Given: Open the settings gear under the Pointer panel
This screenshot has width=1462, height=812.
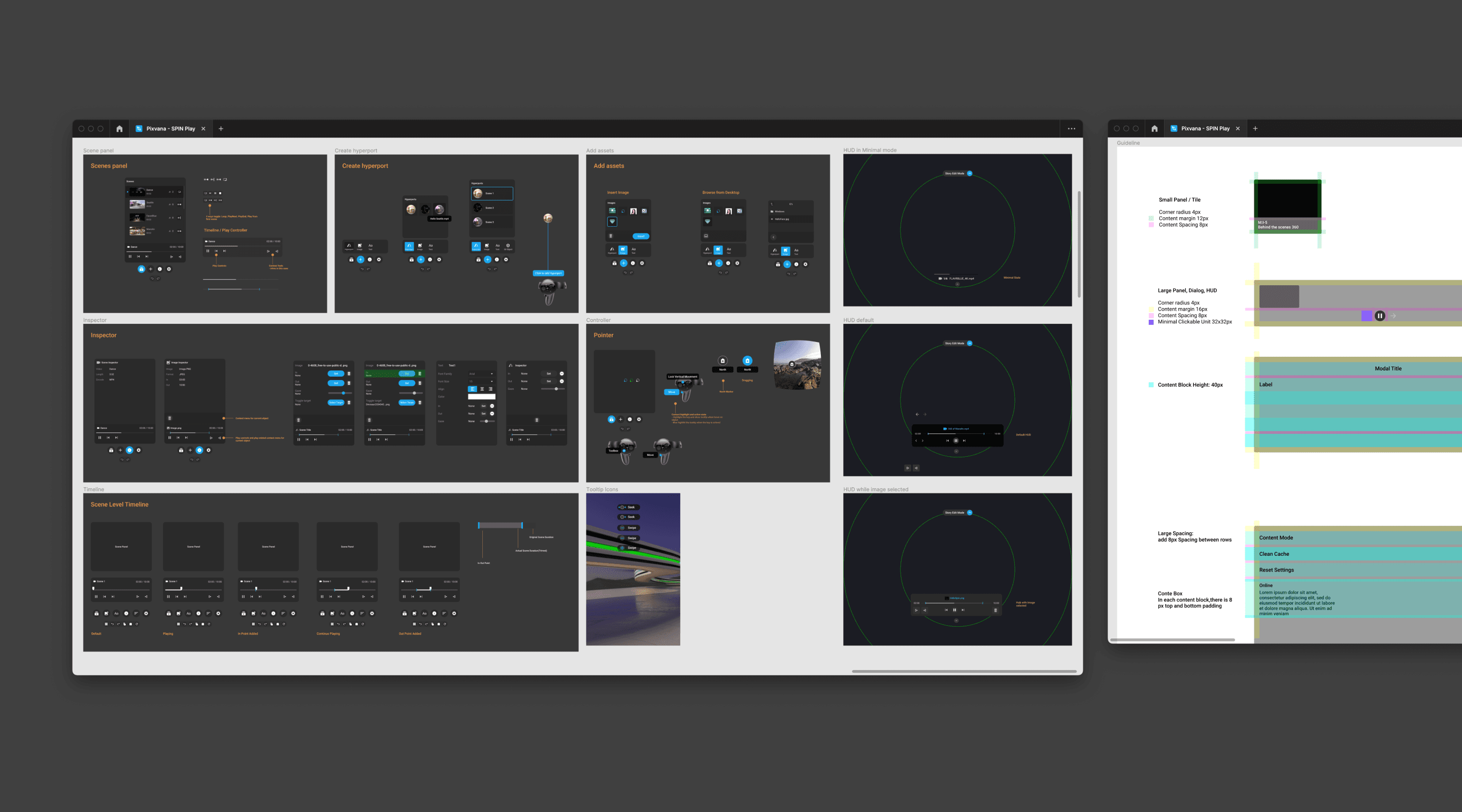Looking at the screenshot, I should click(x=639, y=419).
